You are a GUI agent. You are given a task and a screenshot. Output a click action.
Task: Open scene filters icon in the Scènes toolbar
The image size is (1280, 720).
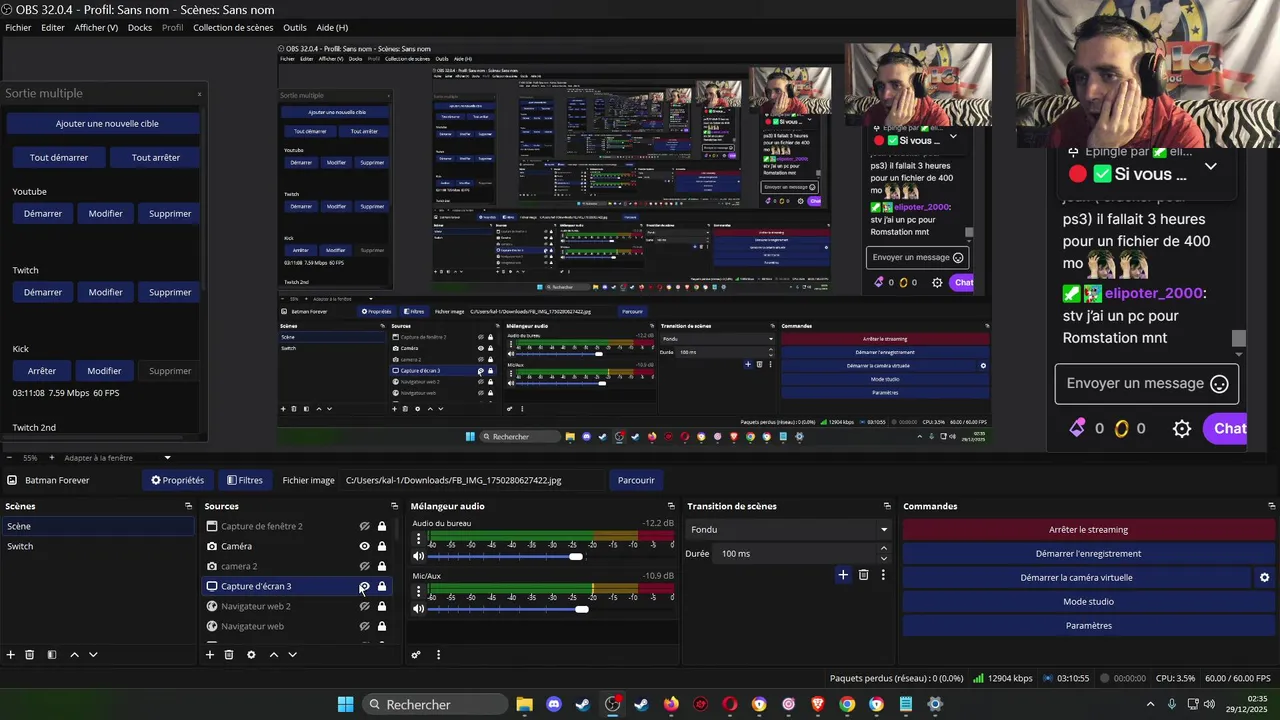[52, 655]
